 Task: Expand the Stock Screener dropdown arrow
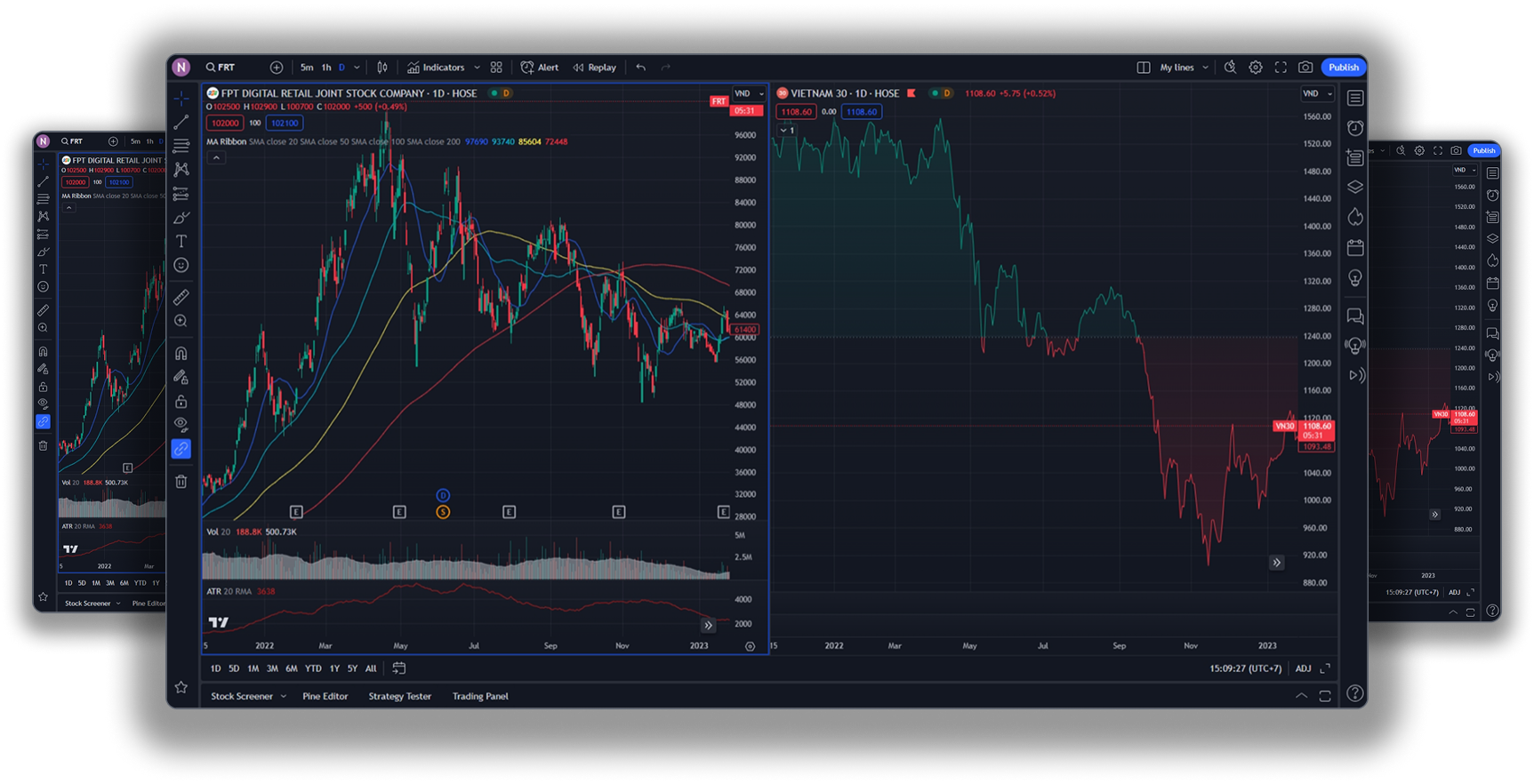284,696
